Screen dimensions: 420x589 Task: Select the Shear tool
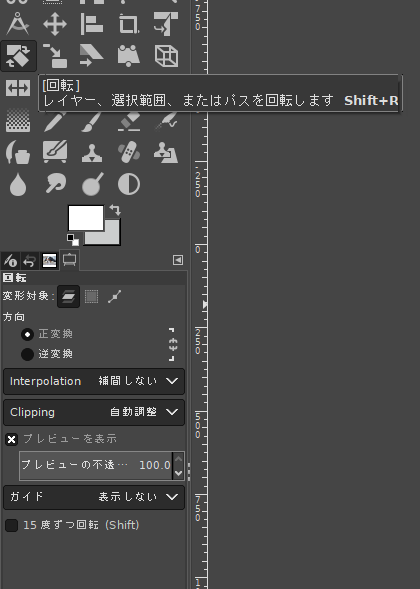point(92,56)
